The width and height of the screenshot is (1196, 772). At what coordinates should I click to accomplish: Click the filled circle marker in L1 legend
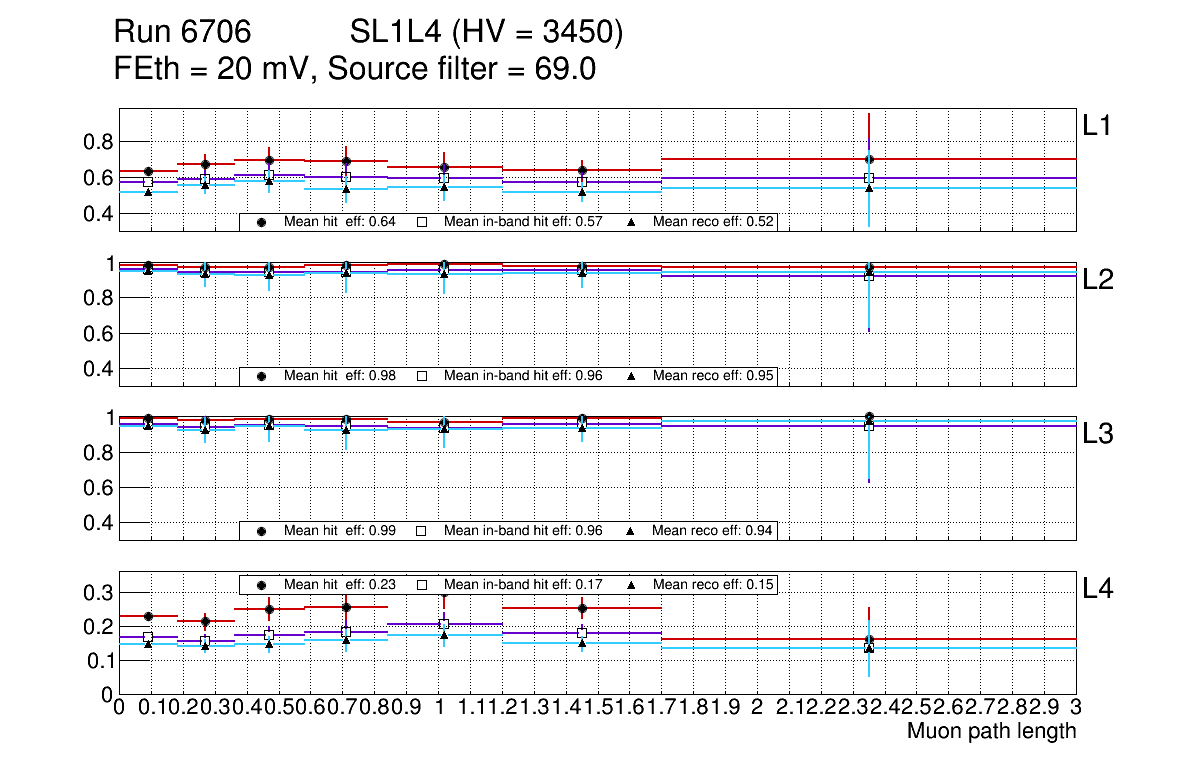click(x=262, y=222)
